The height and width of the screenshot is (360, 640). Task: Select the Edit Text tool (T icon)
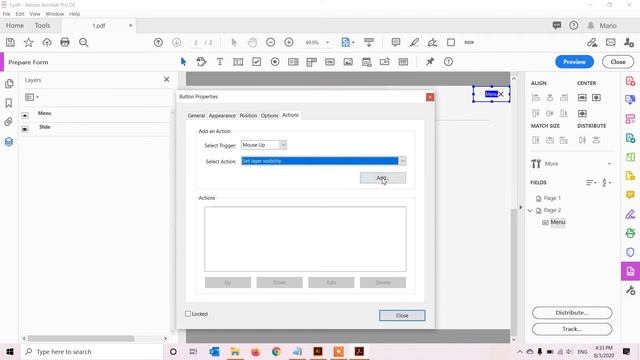pyautogui.click(x=220, y=62)
